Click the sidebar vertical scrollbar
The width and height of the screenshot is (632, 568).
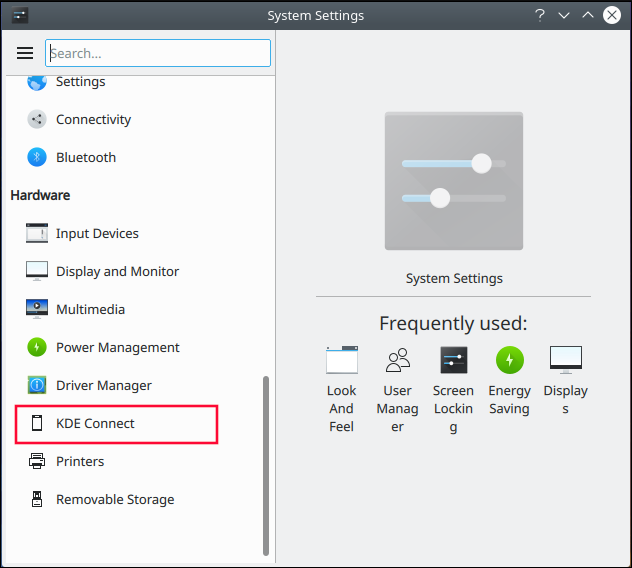[x=266, y=466]
